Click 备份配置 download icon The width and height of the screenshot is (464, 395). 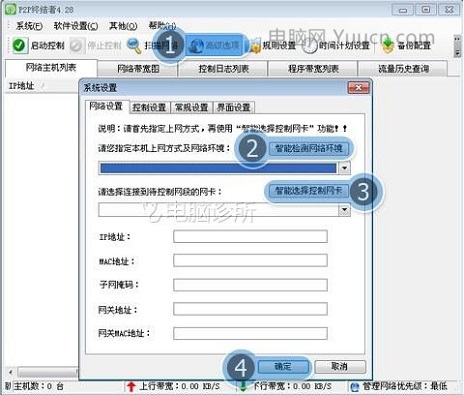[388, 46]
